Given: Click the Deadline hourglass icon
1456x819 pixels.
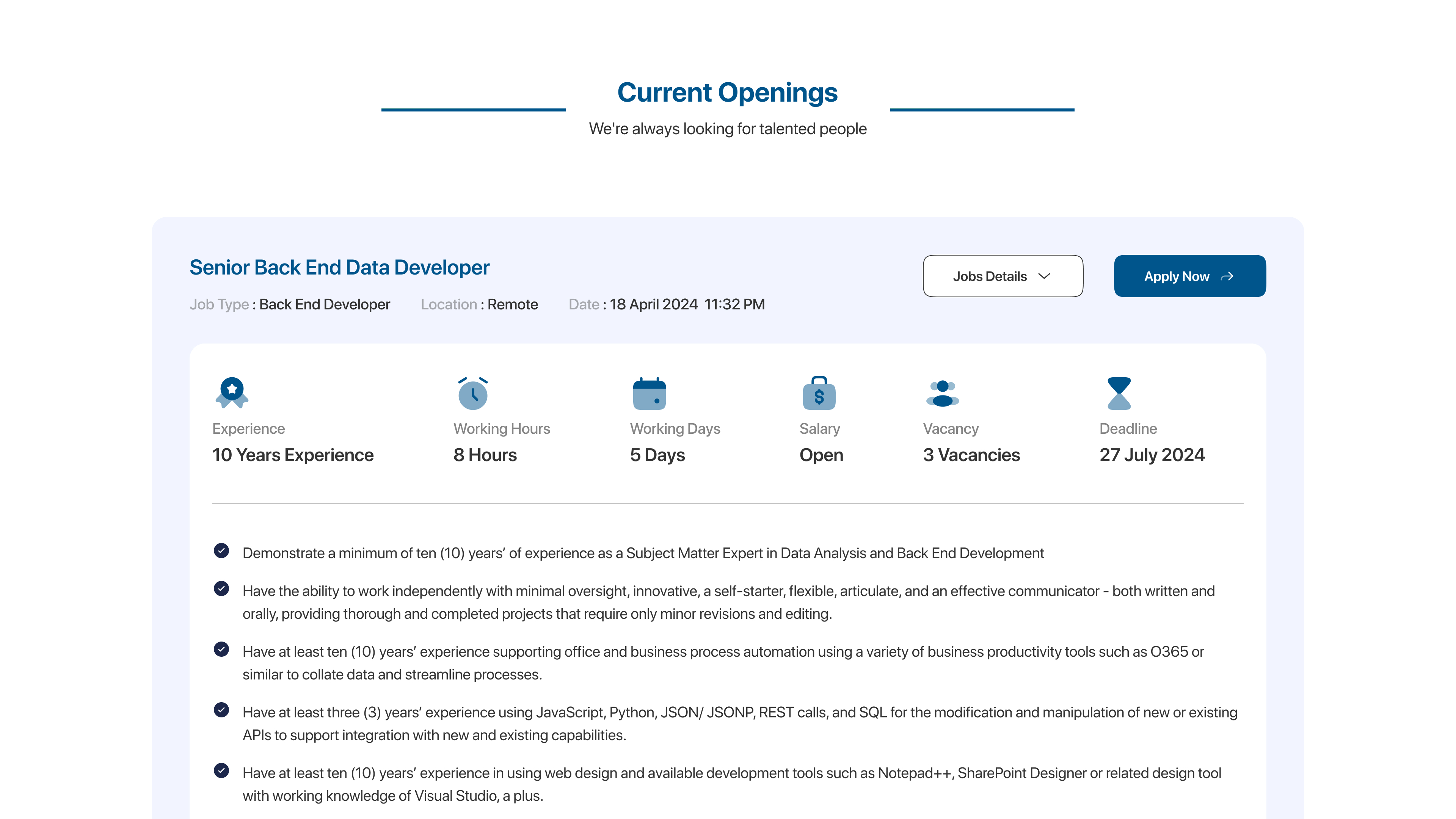Looking at the screenshot, I should tap(1119, 394).
